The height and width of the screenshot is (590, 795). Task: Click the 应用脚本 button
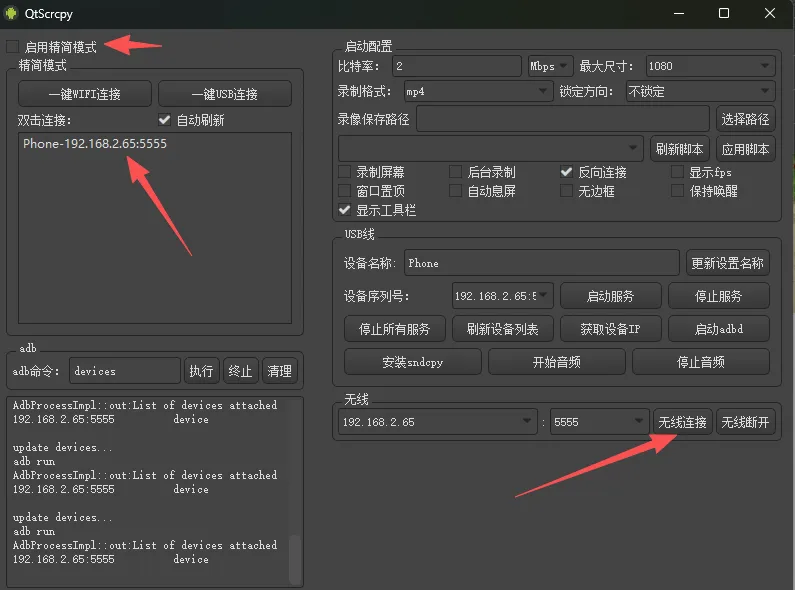tap(745, 149)
